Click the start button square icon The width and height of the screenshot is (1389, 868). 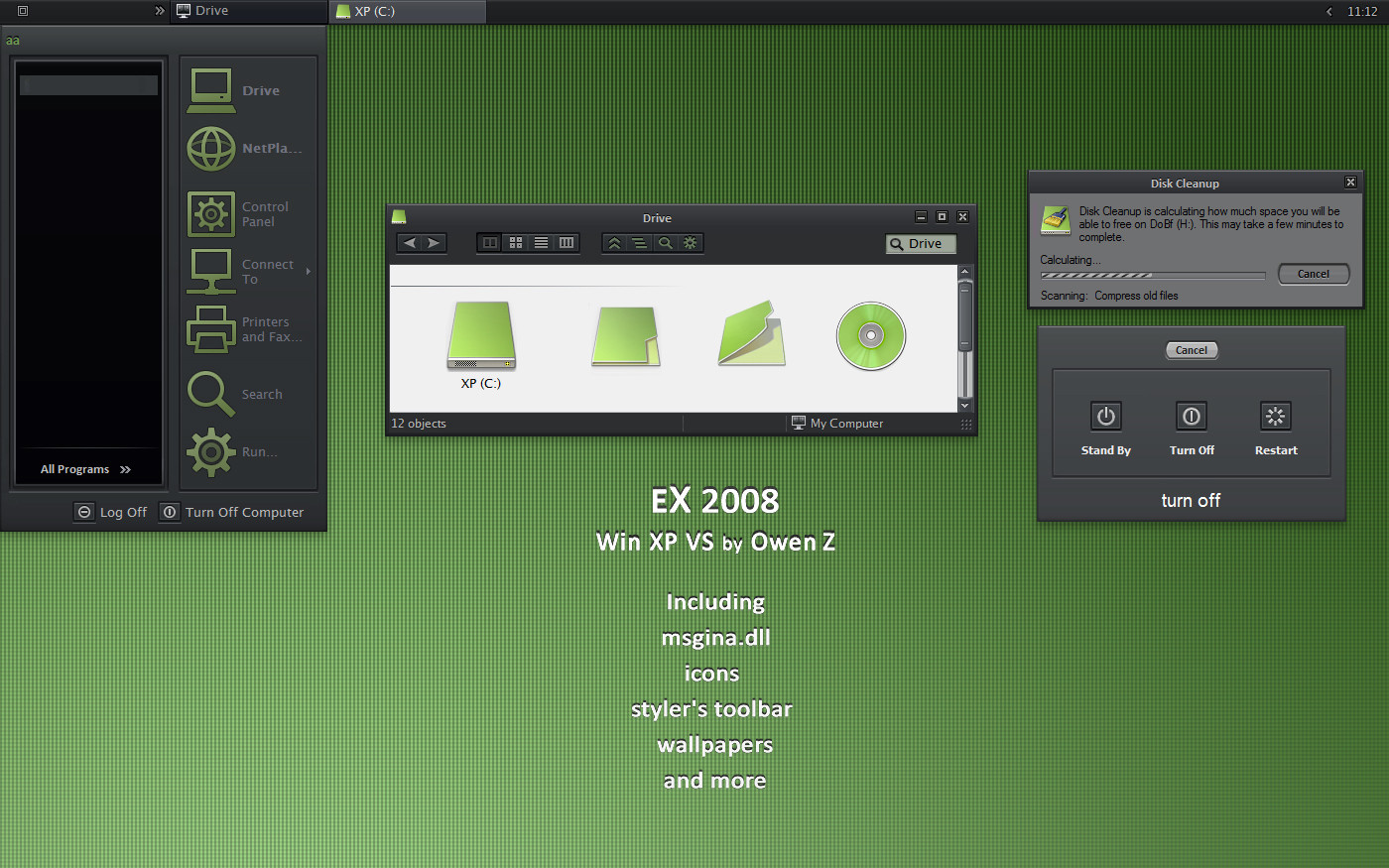click(23, 11)
